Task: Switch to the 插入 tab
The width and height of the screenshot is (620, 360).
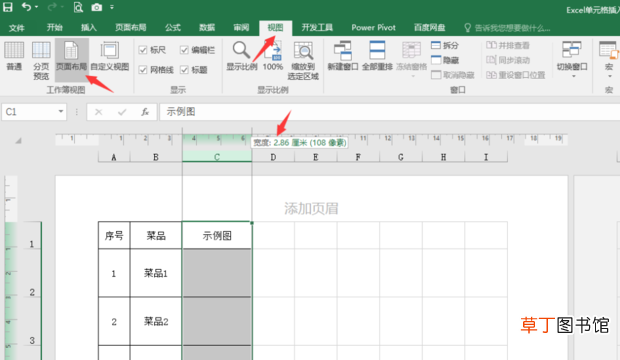Action: click(89, 28)
